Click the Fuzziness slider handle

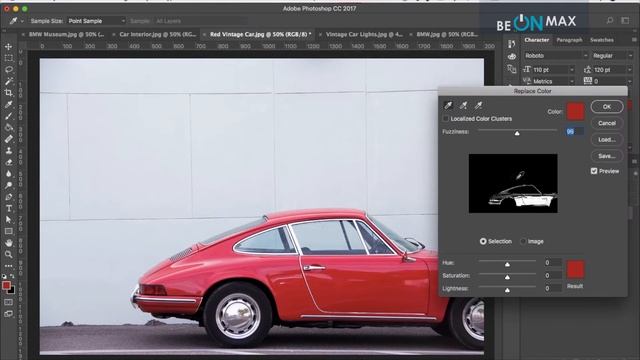[517, 133]
